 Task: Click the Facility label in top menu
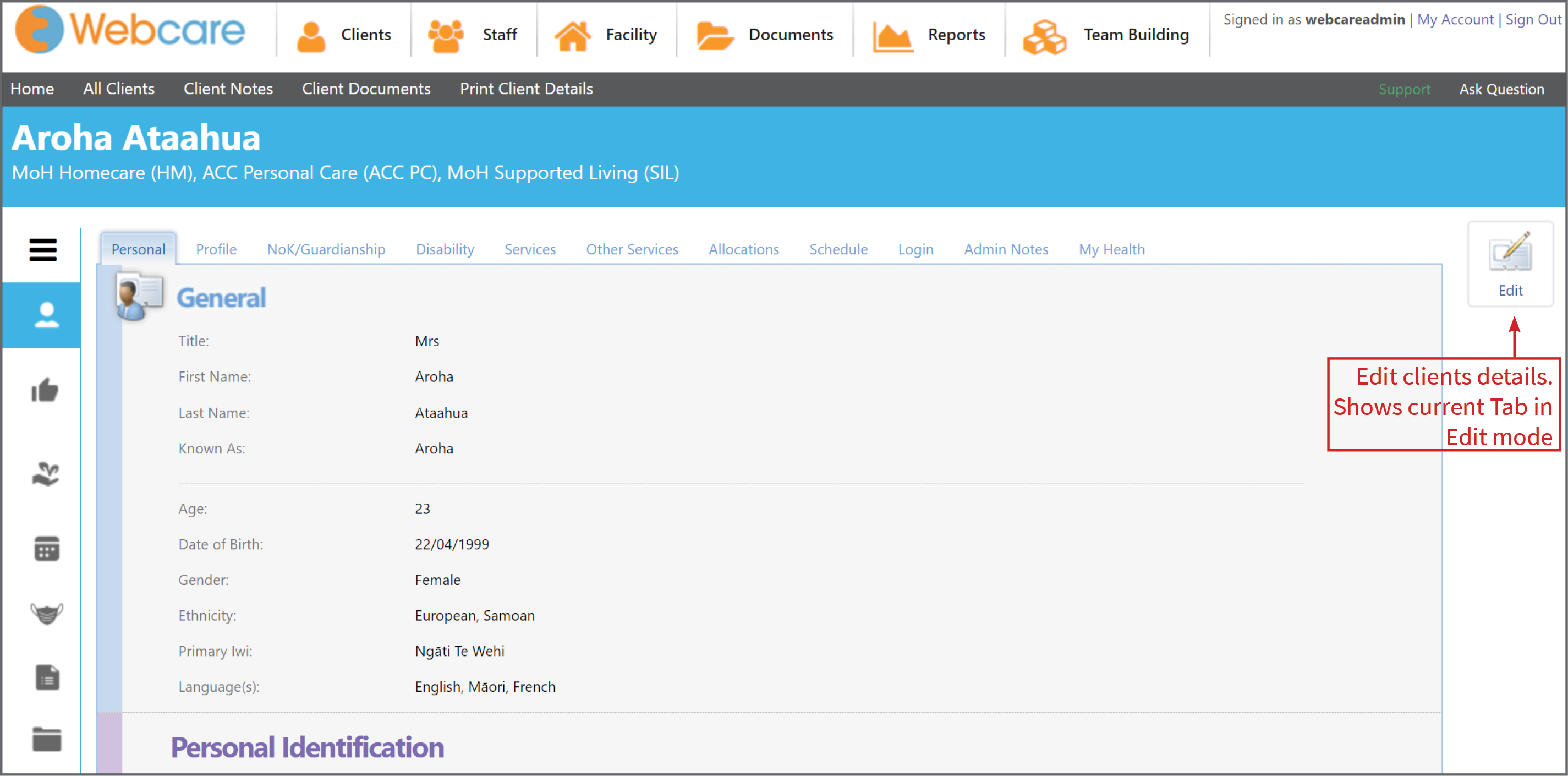click(631, 35)
